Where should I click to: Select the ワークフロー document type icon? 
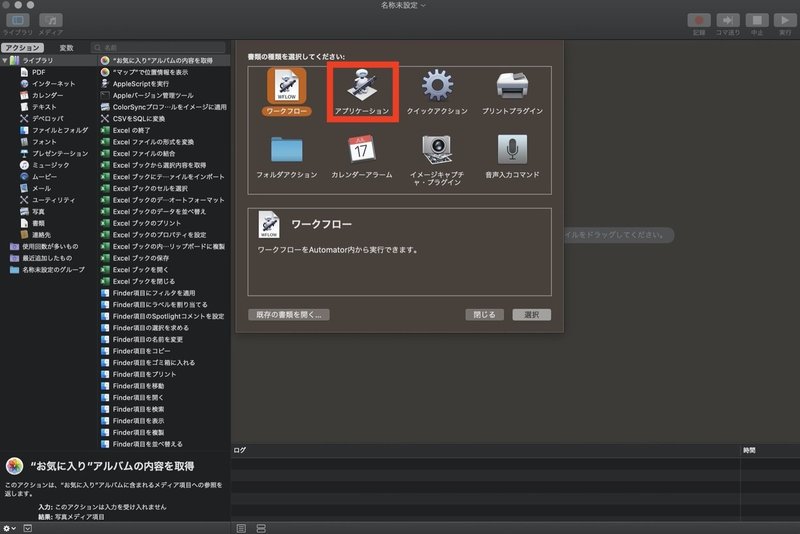287,86
